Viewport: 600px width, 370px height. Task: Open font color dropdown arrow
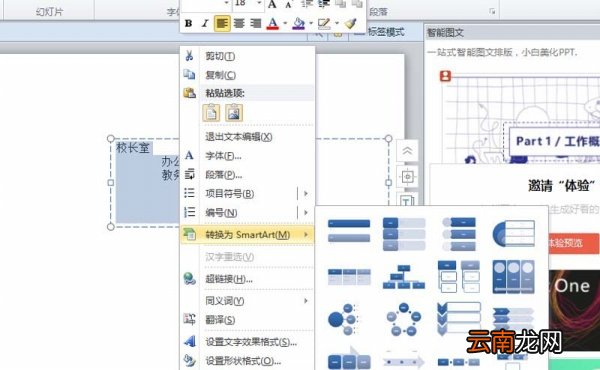pyautogui.click(x=285, y=24)
